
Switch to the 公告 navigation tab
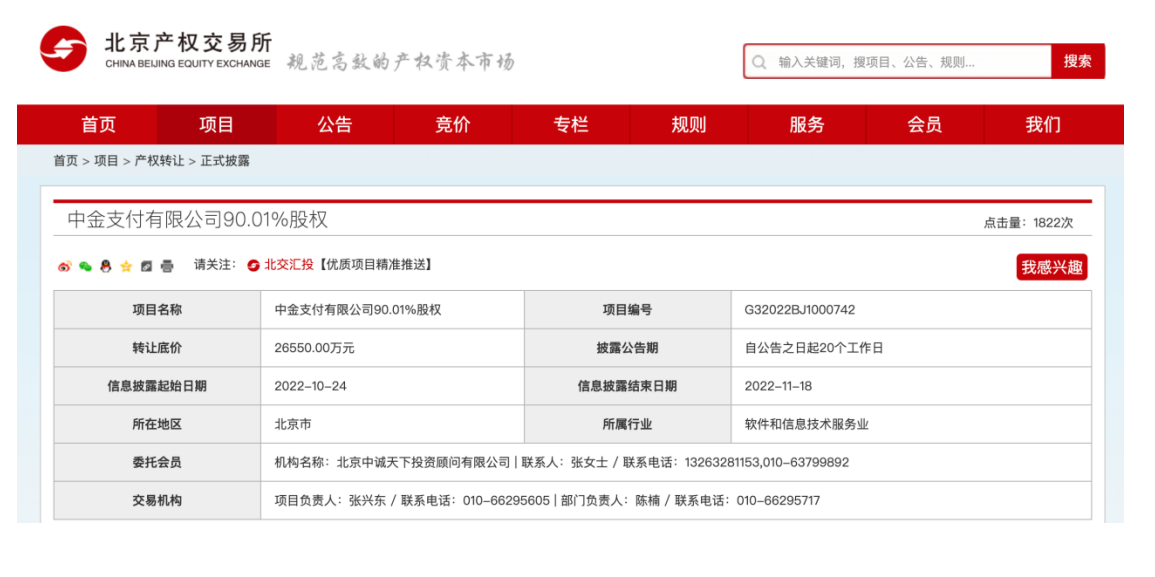[336, 124]
